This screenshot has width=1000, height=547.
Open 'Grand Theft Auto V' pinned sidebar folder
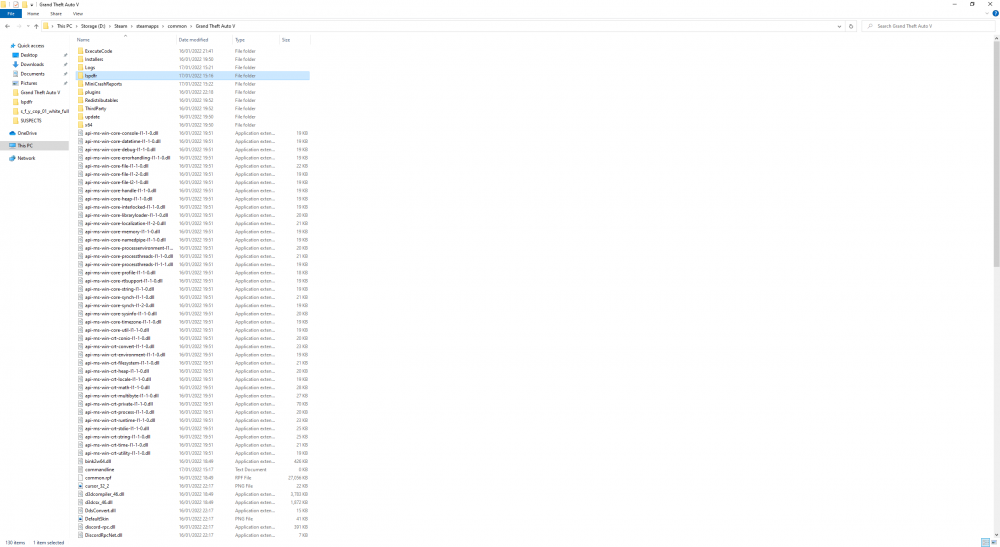(40, 92)
